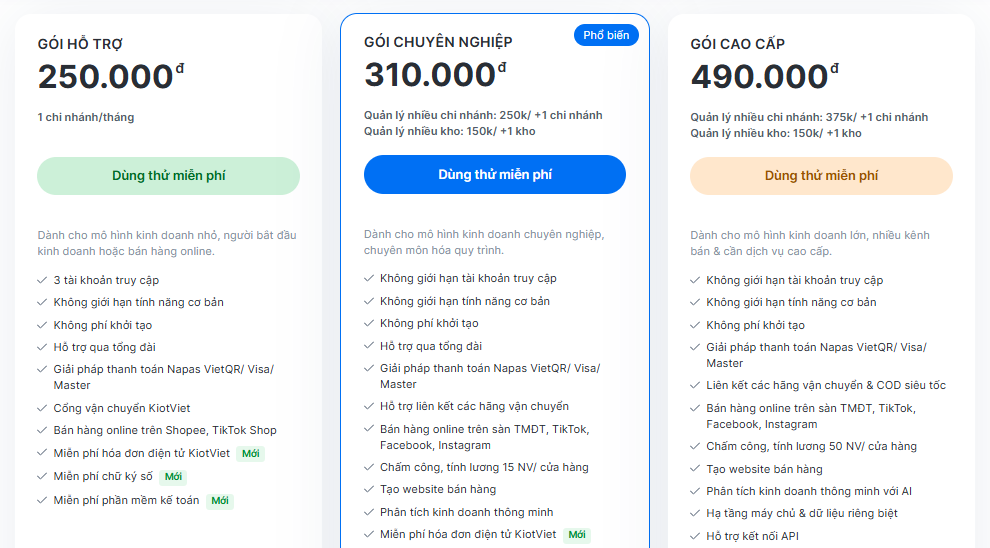Click "Bán hàng online trên Shopee, TikTok Shop" text
990x548 pixels.
165,430
